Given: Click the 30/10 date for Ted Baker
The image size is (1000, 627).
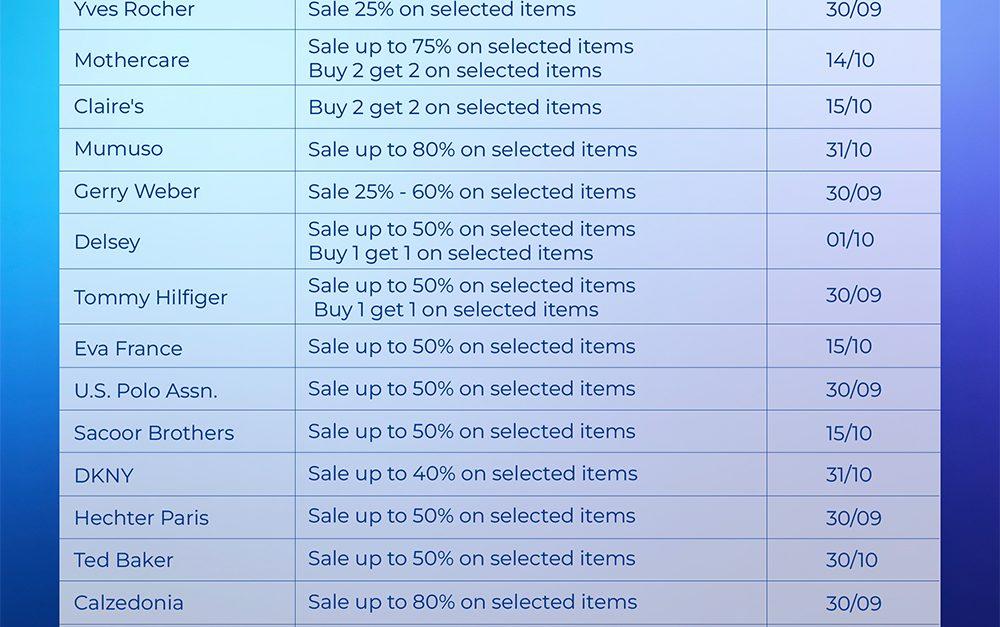Looking at the screenshot, I should (x=852, y=560).
